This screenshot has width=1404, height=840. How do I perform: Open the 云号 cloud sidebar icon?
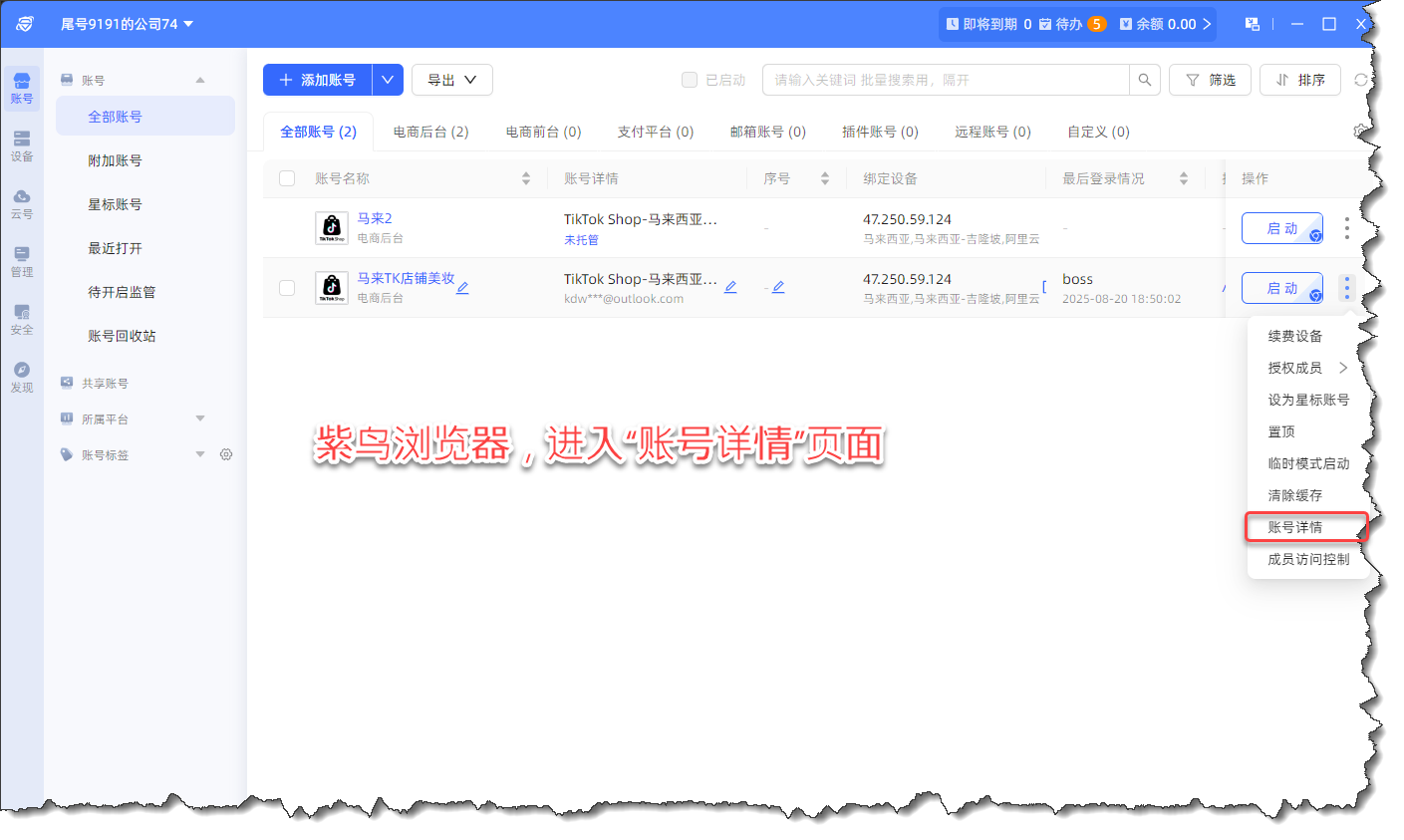tap(22, 202)
